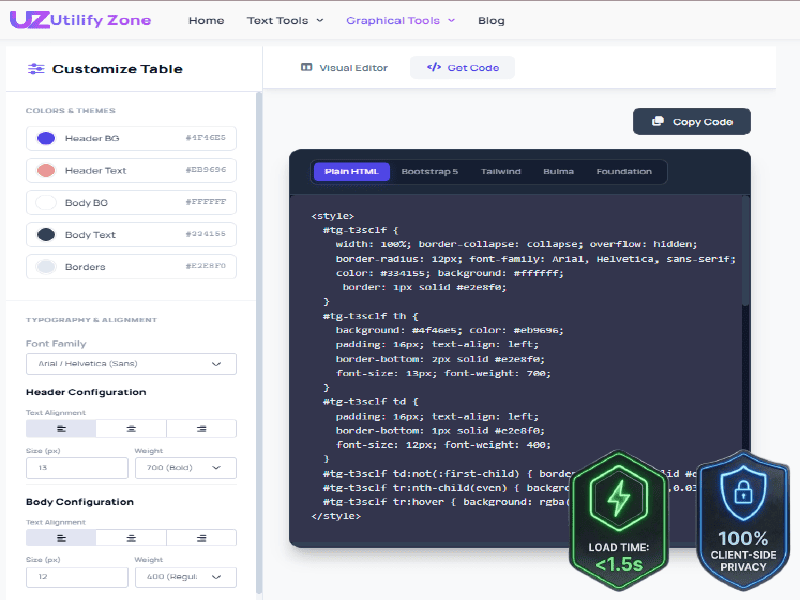Image resolution: width=800 pixels, height=600 pixels.
Task: Click the UZ Utilify Zone logo
Action: 80,19
